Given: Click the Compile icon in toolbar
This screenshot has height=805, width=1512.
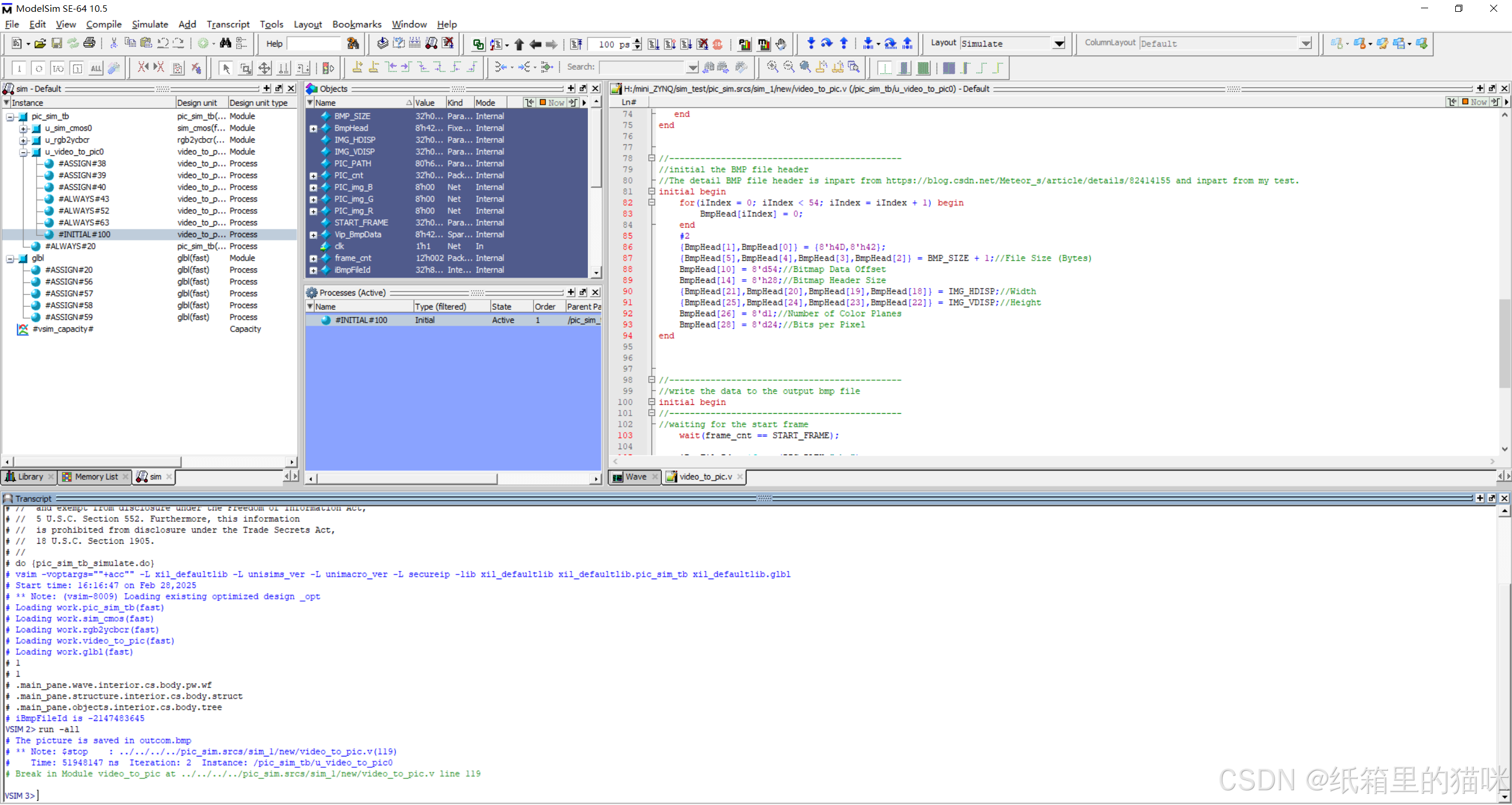Looking at the screenshot, I should 382,44.
